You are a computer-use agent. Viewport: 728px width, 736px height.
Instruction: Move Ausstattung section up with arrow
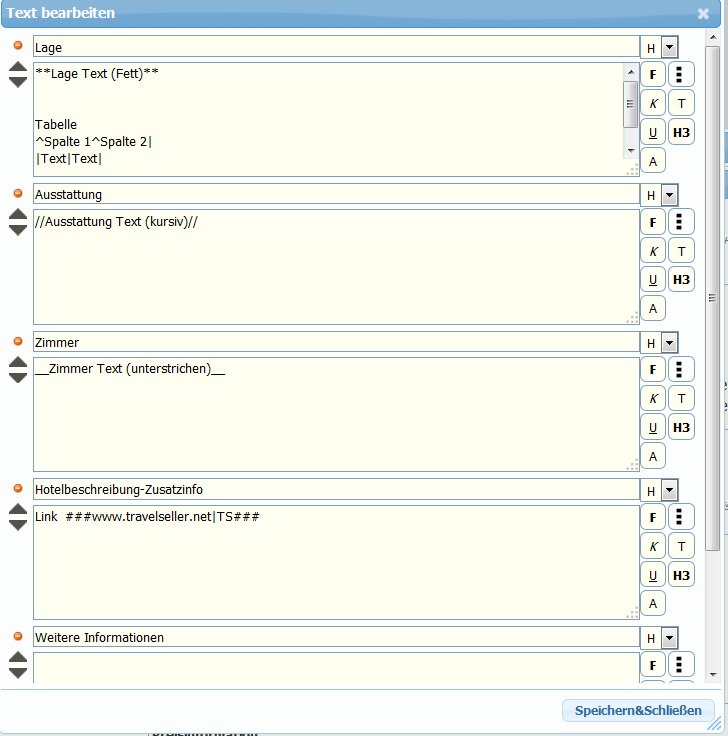pos(18,213)
